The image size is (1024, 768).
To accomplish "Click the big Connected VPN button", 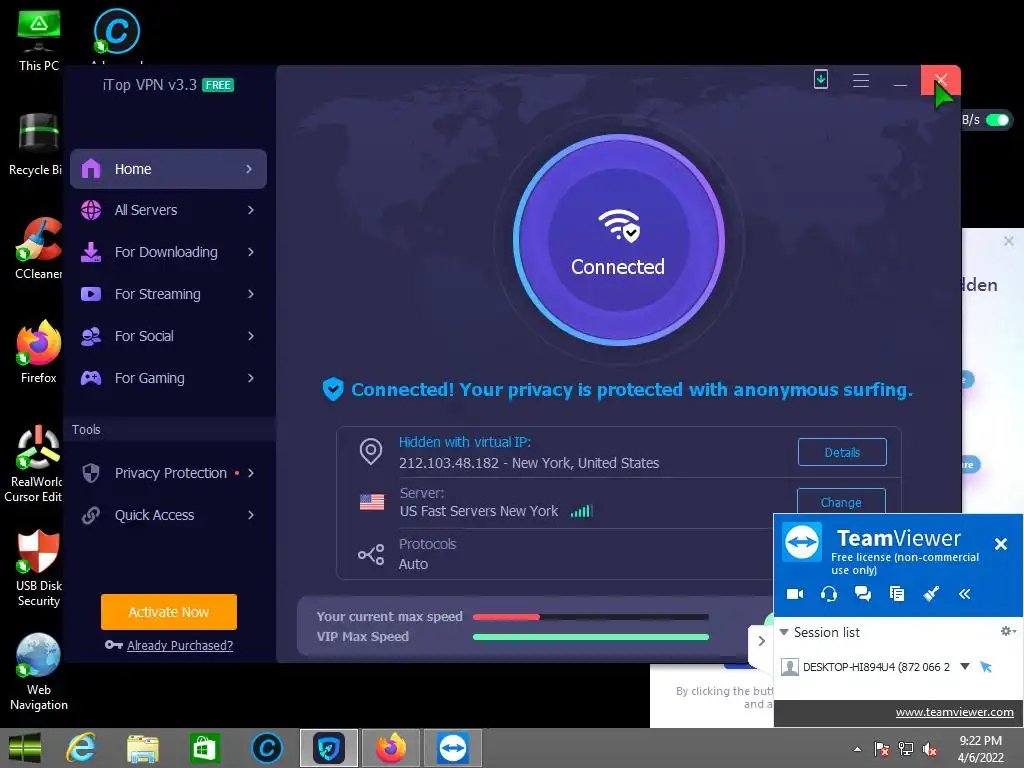I will [x=618, y=240].
